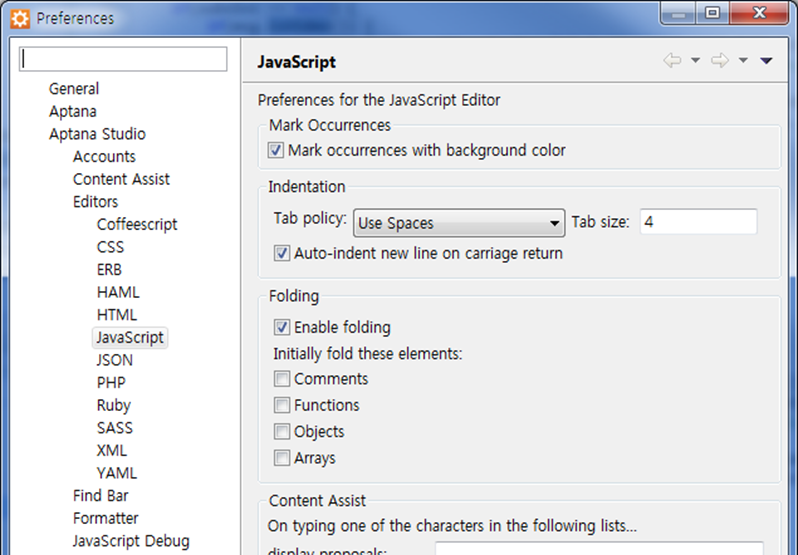Screen dimensions: 798x555
Task: Go forward with the right arrow icon
Action: 720,61
